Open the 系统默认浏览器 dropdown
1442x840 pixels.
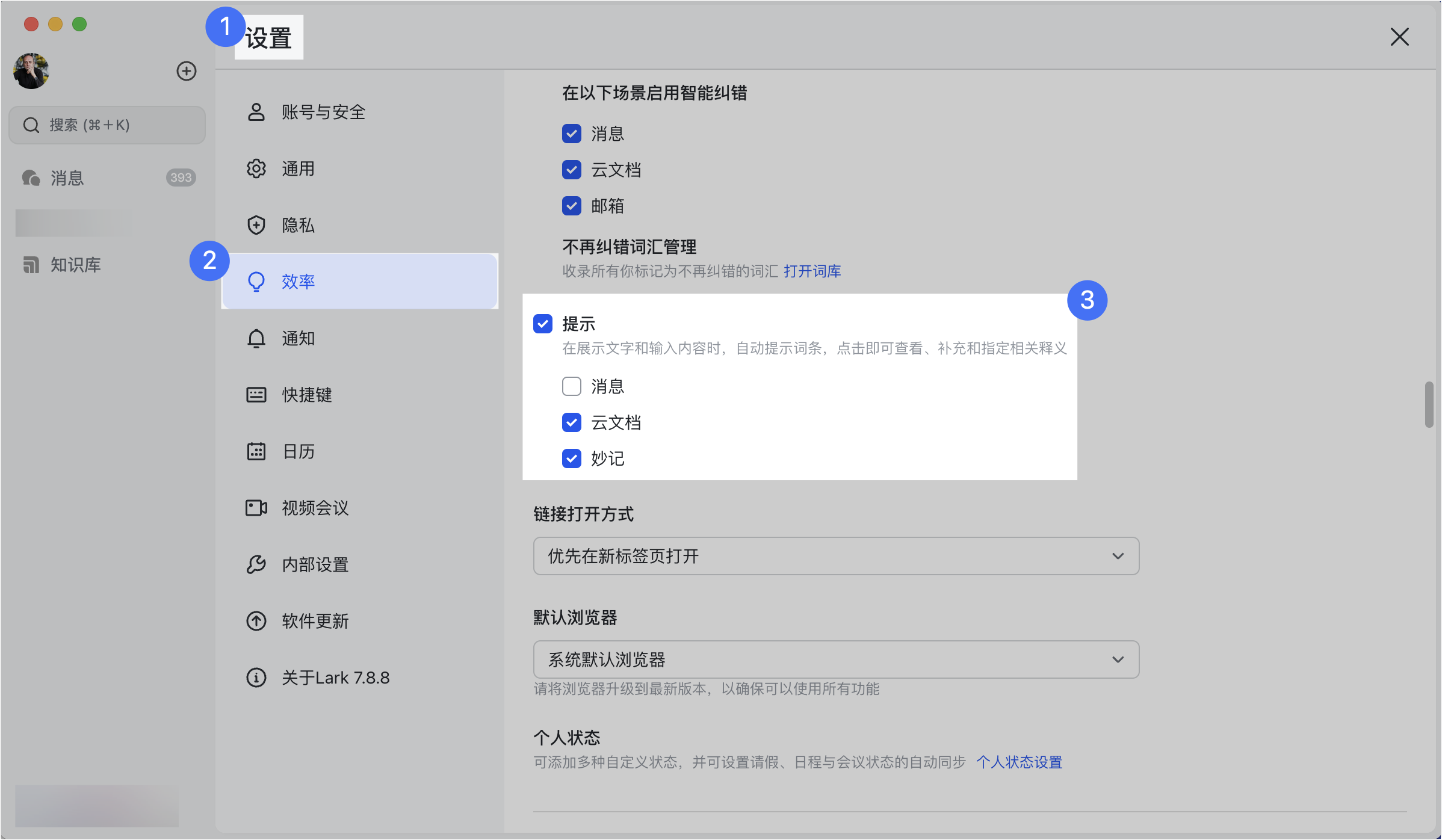click(x=835, y=659)
